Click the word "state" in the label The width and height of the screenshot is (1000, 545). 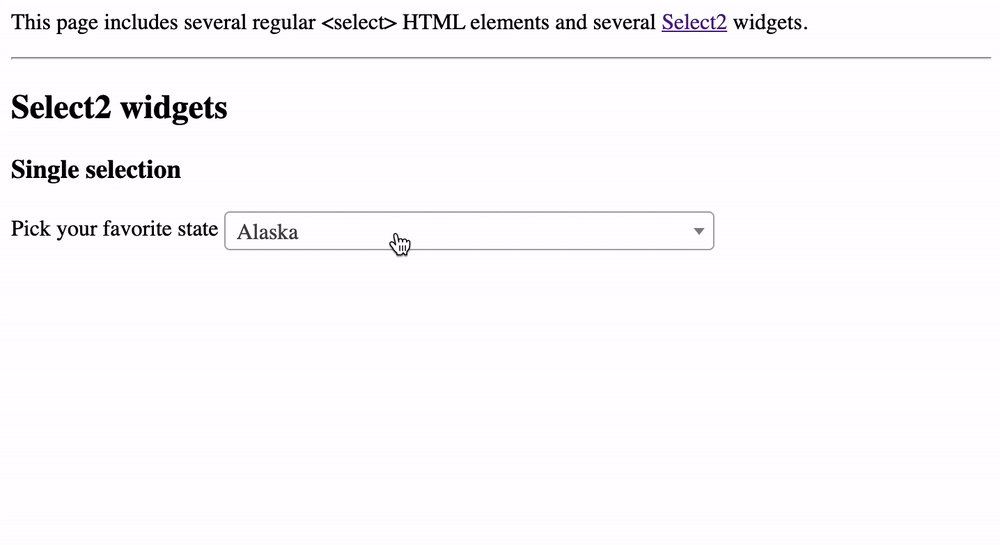pyautogui.click(x=196, y=229)
